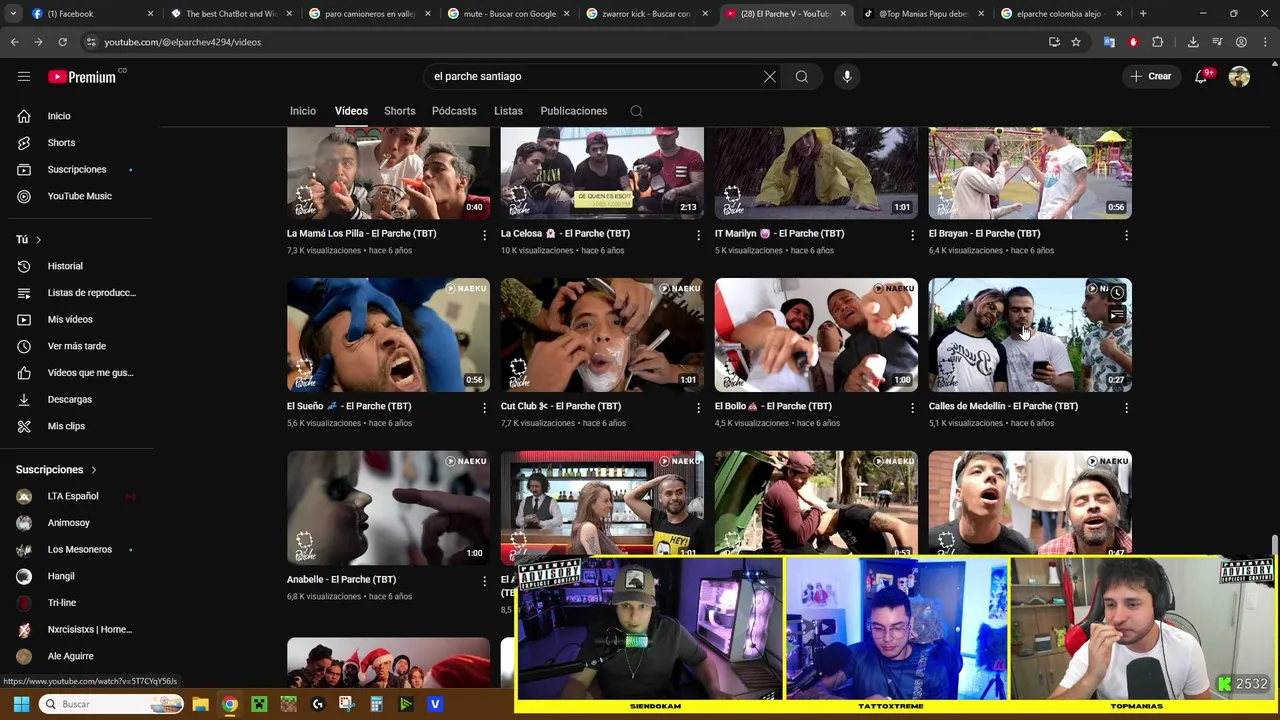Go to YouTube Premium home logo
This screenshot has height=720, width=1280.
tap(82, 76)
